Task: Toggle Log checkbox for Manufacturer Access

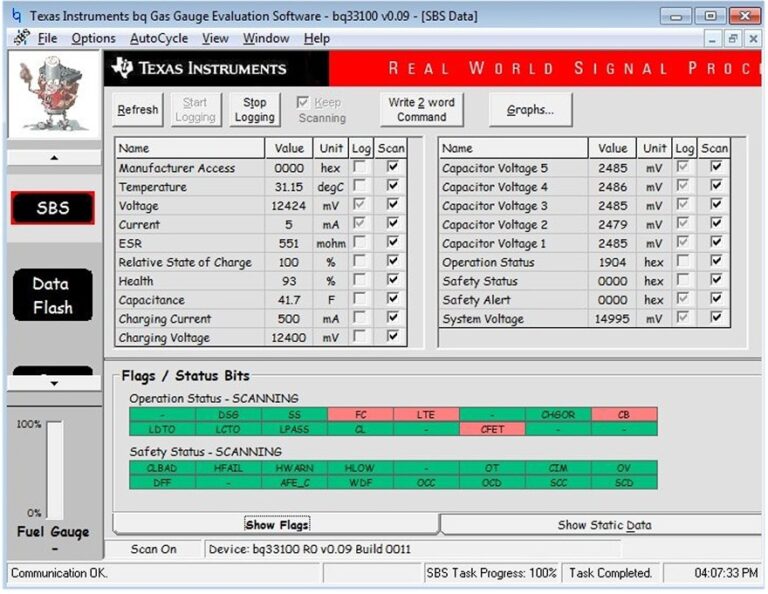Action: click(360, 167)
